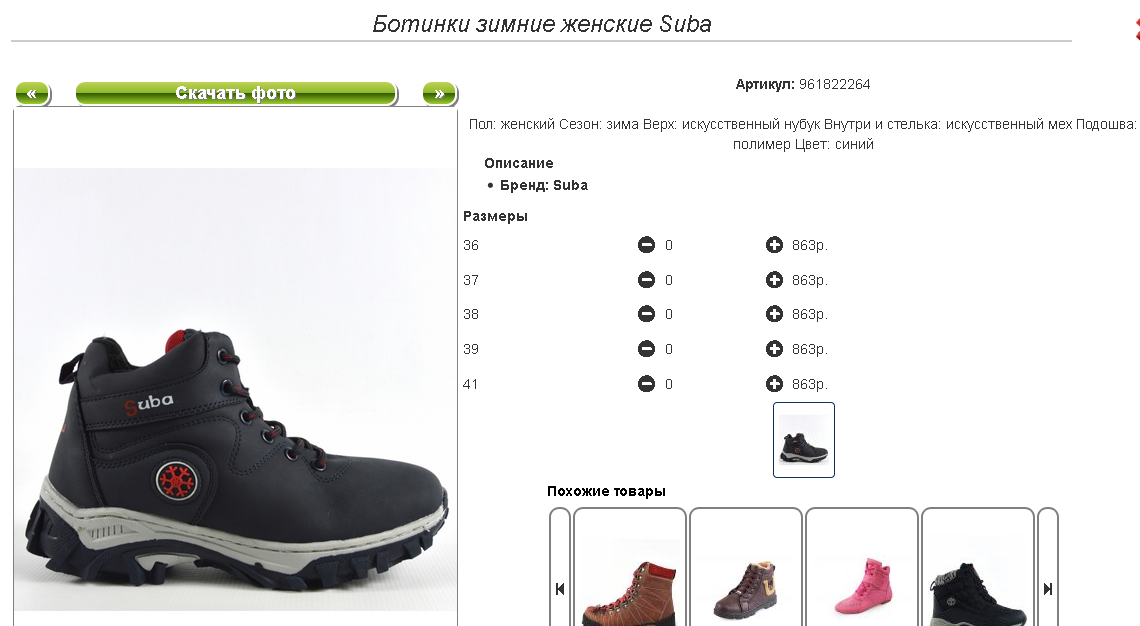Click the title Ботинки зимние женские Suba

point(542,24)
